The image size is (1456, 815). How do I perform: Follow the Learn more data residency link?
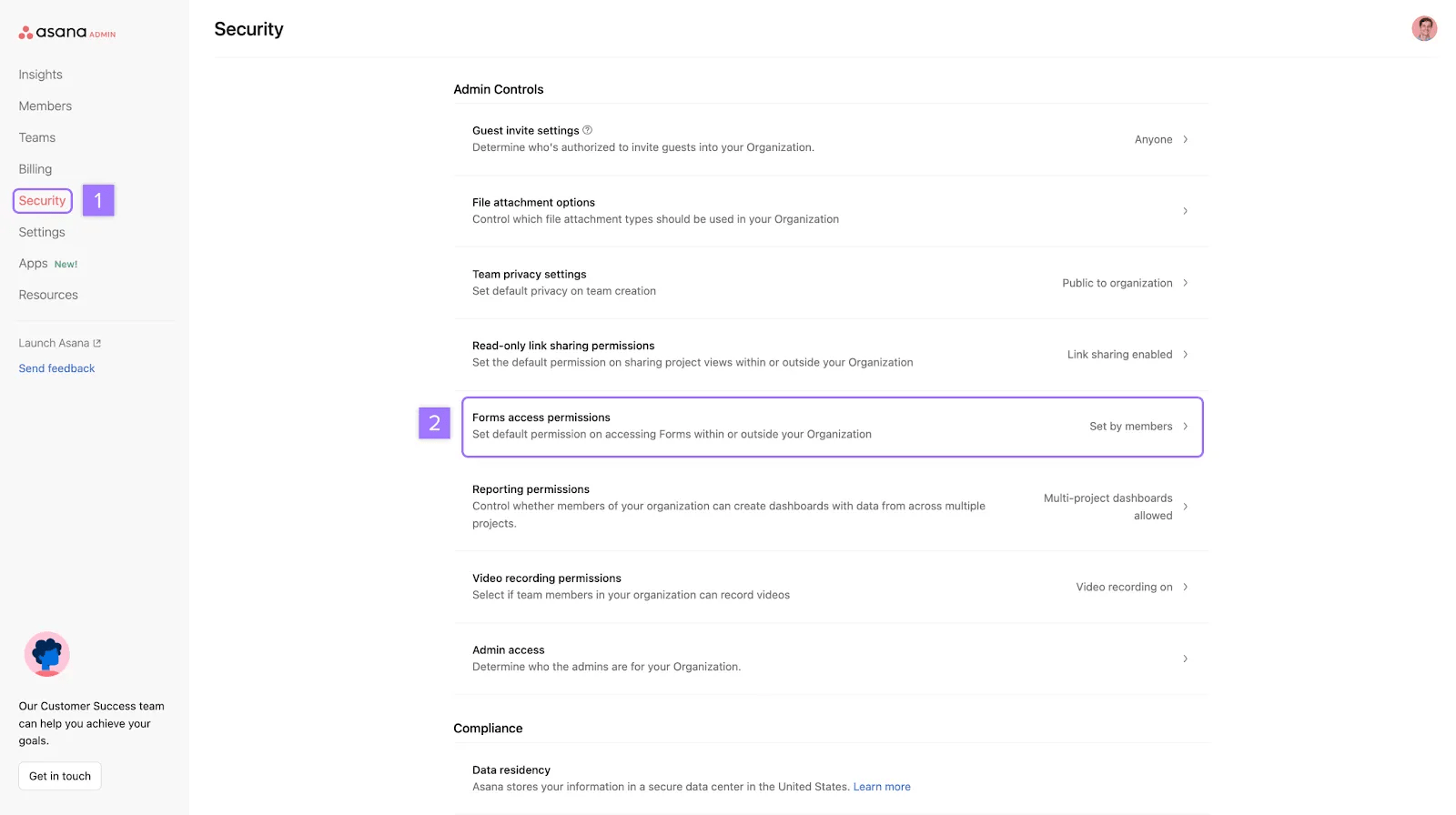(881, 787)
